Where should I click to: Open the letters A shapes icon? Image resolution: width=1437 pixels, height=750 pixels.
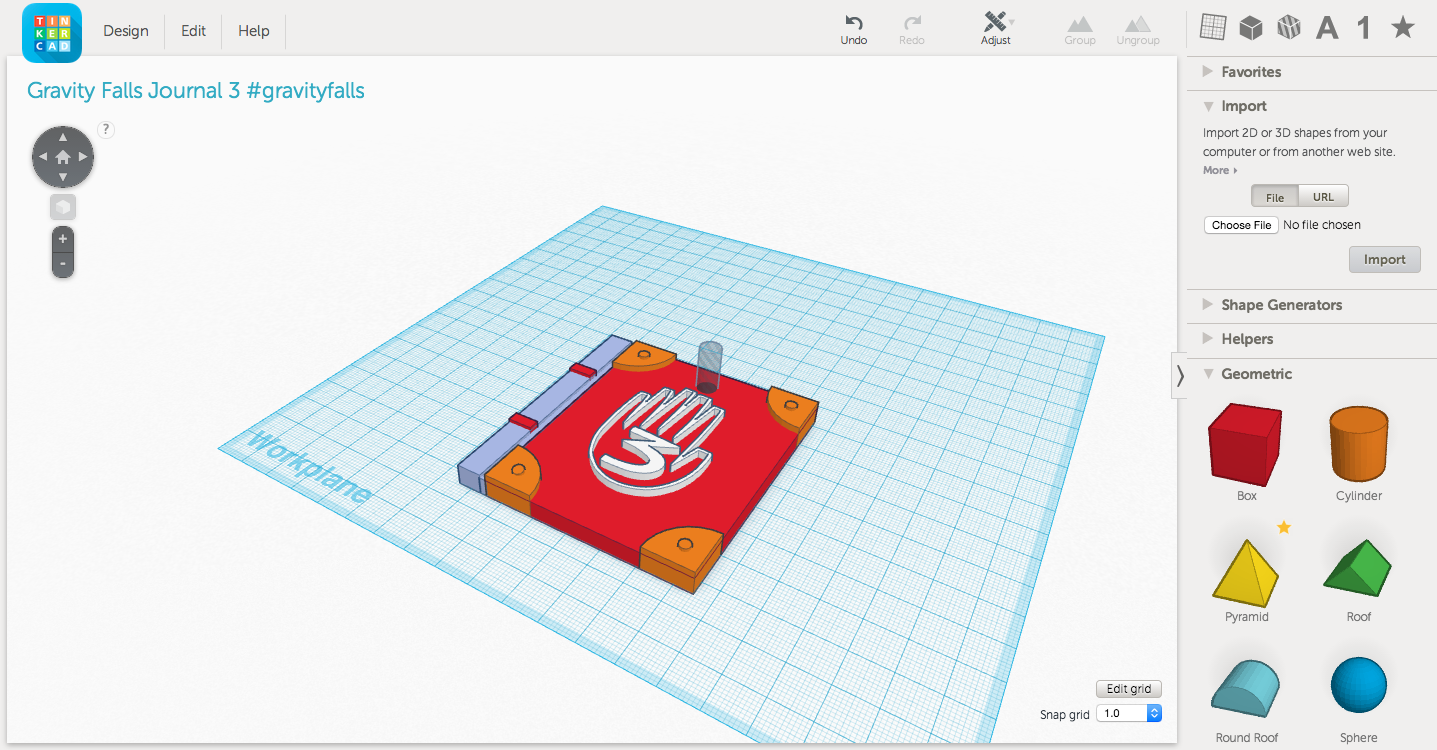[x=1327, y=28]
